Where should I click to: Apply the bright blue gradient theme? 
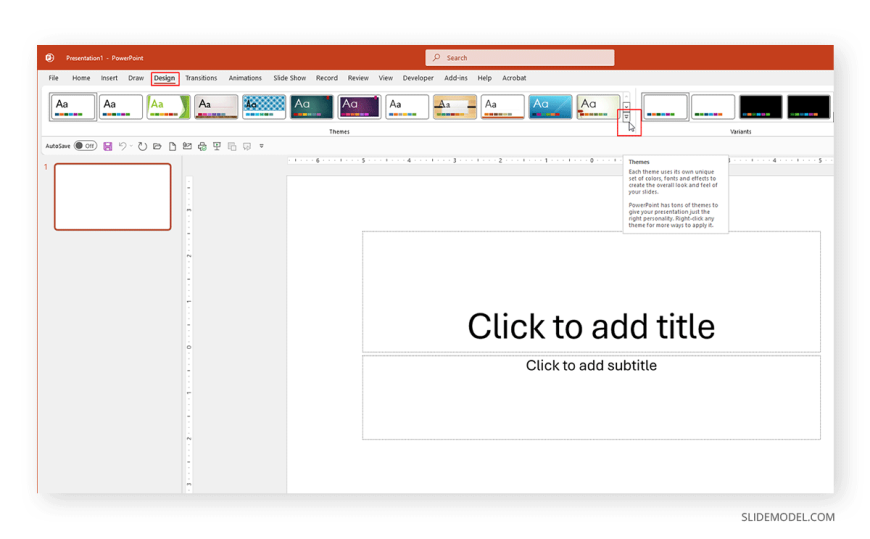click(550, 107)
